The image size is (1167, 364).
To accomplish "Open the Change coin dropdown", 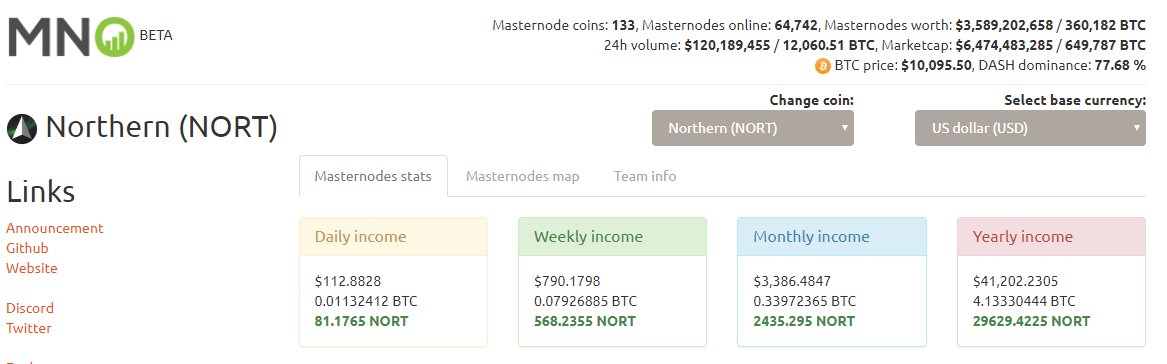I will (x=752, y=128).
